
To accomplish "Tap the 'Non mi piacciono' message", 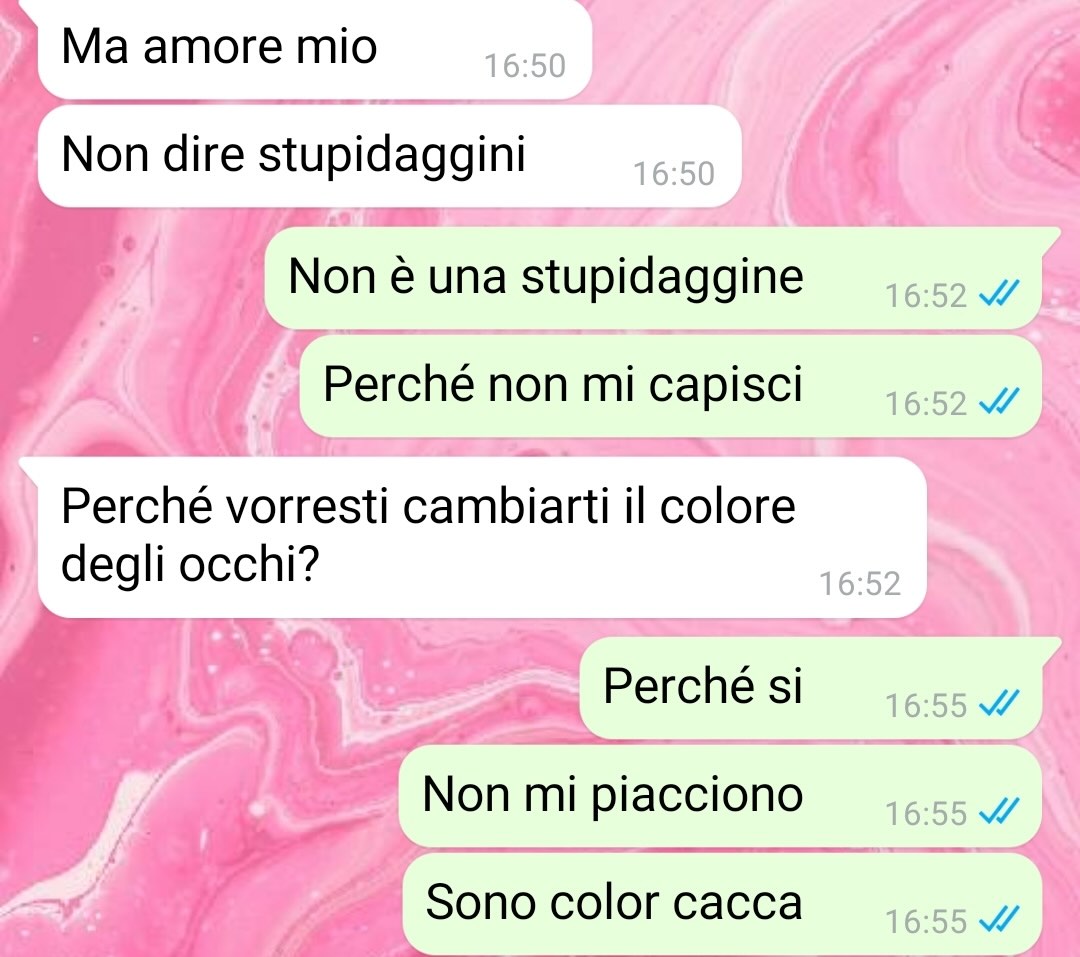I will coord(720,796).
